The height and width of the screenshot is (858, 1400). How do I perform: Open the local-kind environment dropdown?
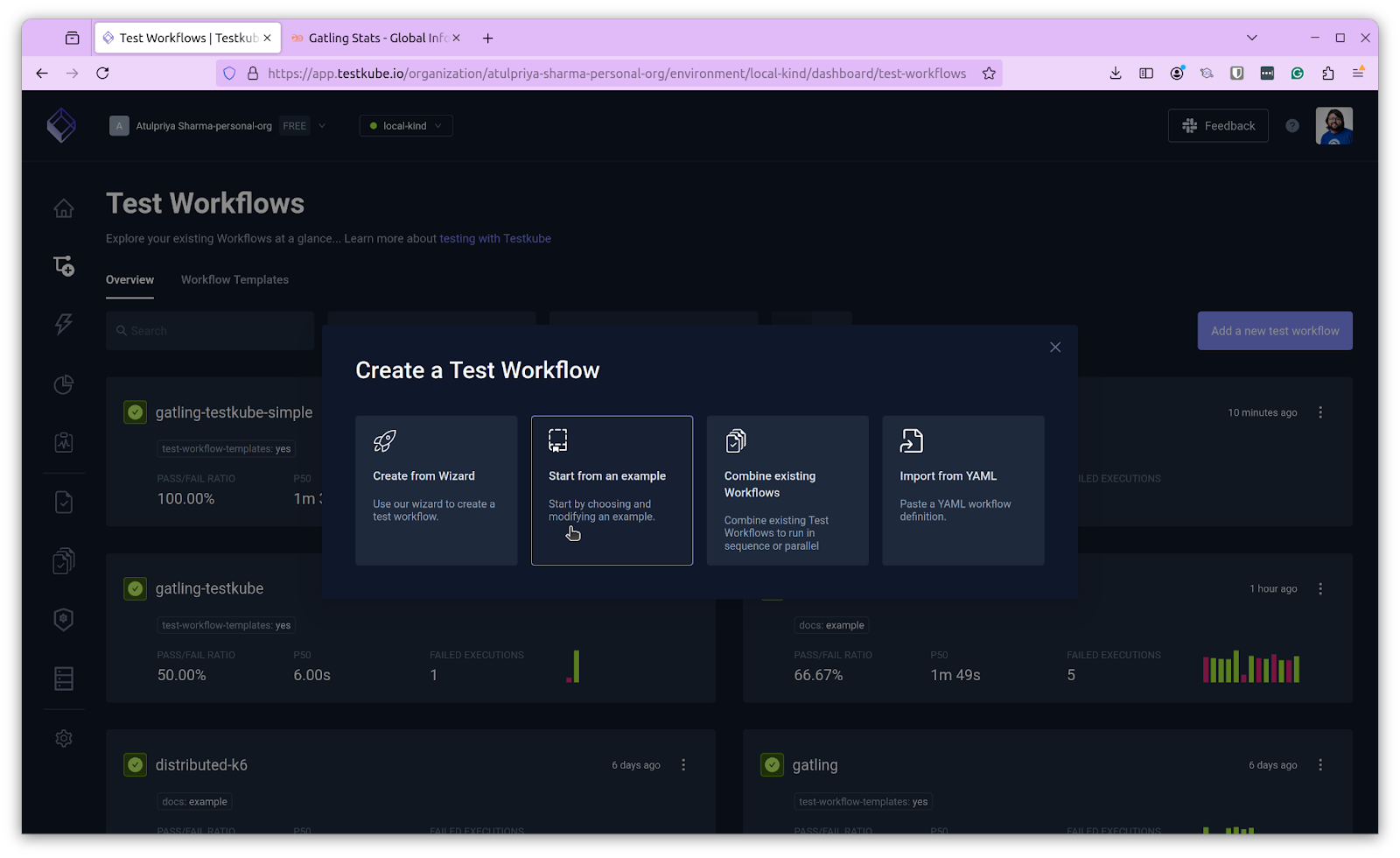406,126
